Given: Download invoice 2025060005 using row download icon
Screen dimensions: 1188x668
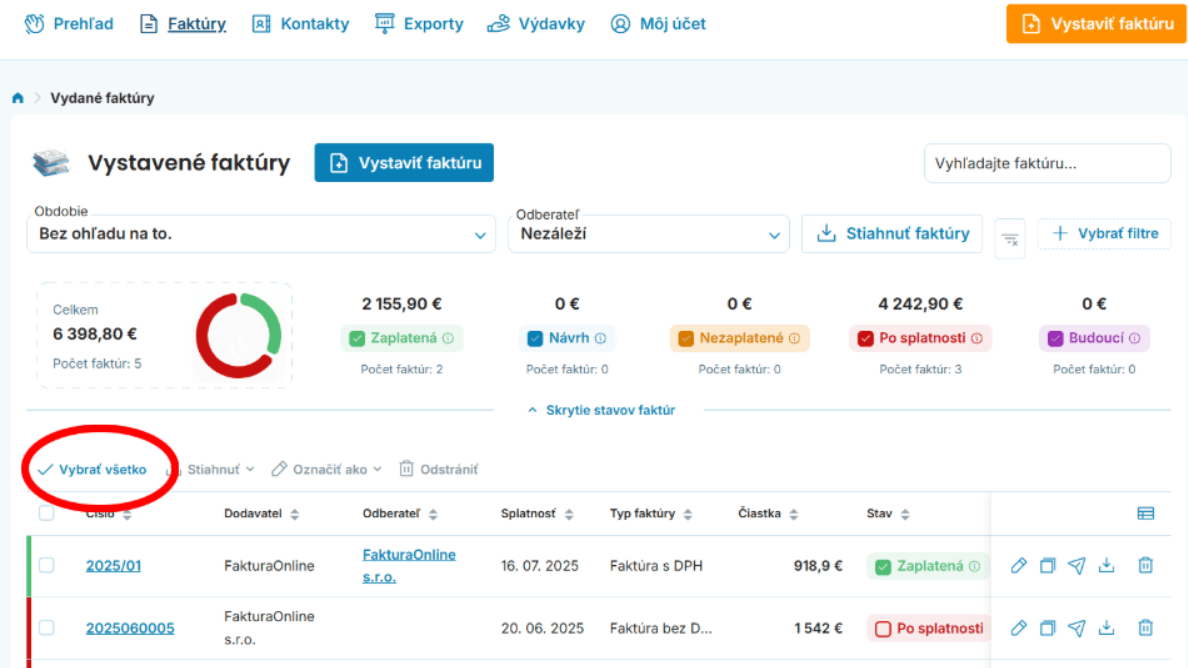Looking at the screenshot, I should (1106, 628).
